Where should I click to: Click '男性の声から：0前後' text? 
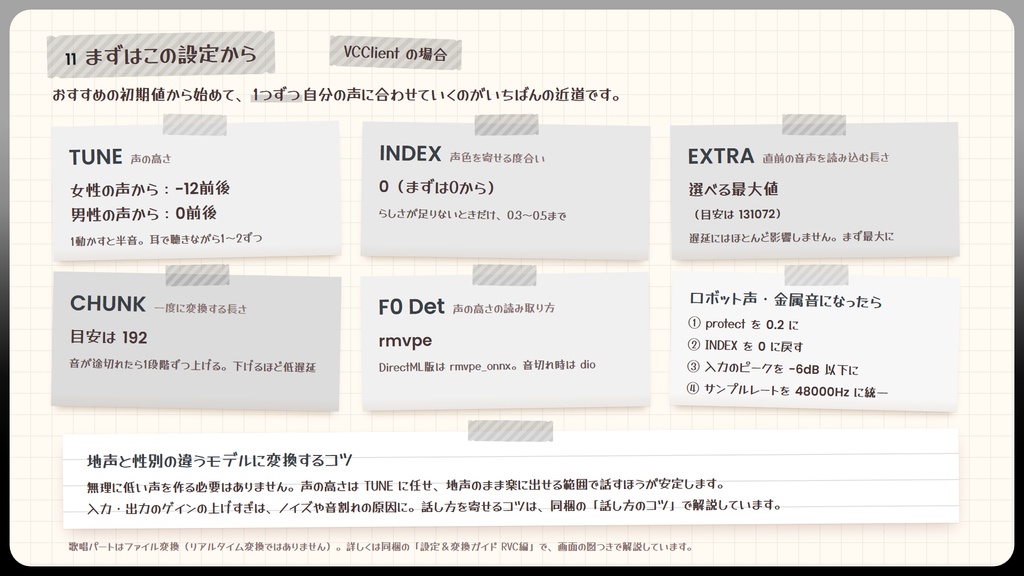pyautogui.click(x=144, y=214)
